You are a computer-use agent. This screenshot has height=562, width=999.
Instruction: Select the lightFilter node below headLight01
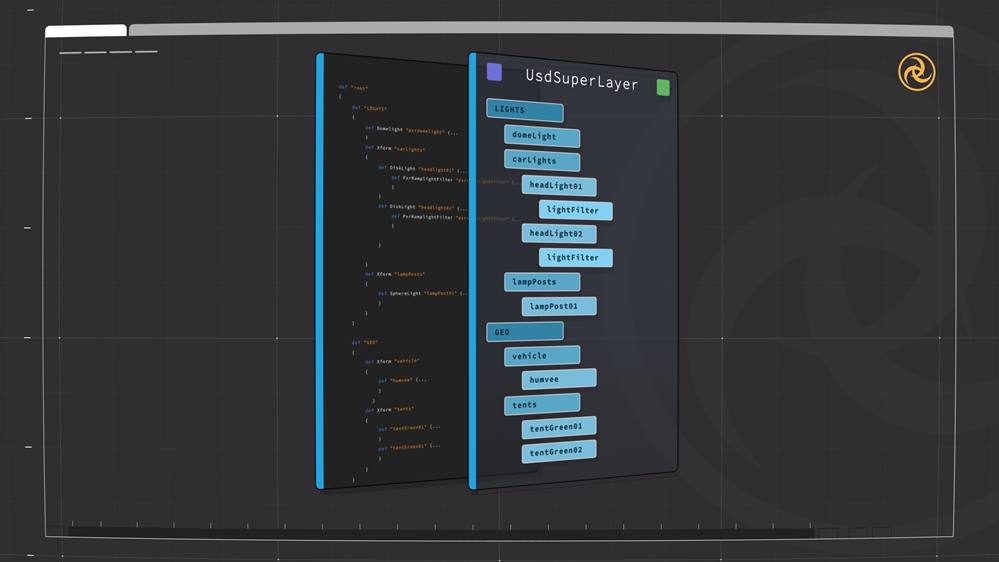pyautogui.click(x=576, y=210)
